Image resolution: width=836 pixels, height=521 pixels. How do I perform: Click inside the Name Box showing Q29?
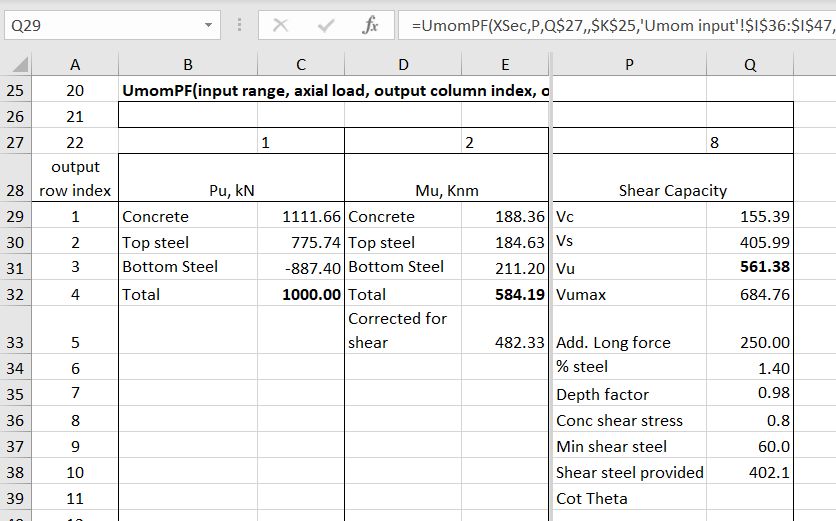100,25
